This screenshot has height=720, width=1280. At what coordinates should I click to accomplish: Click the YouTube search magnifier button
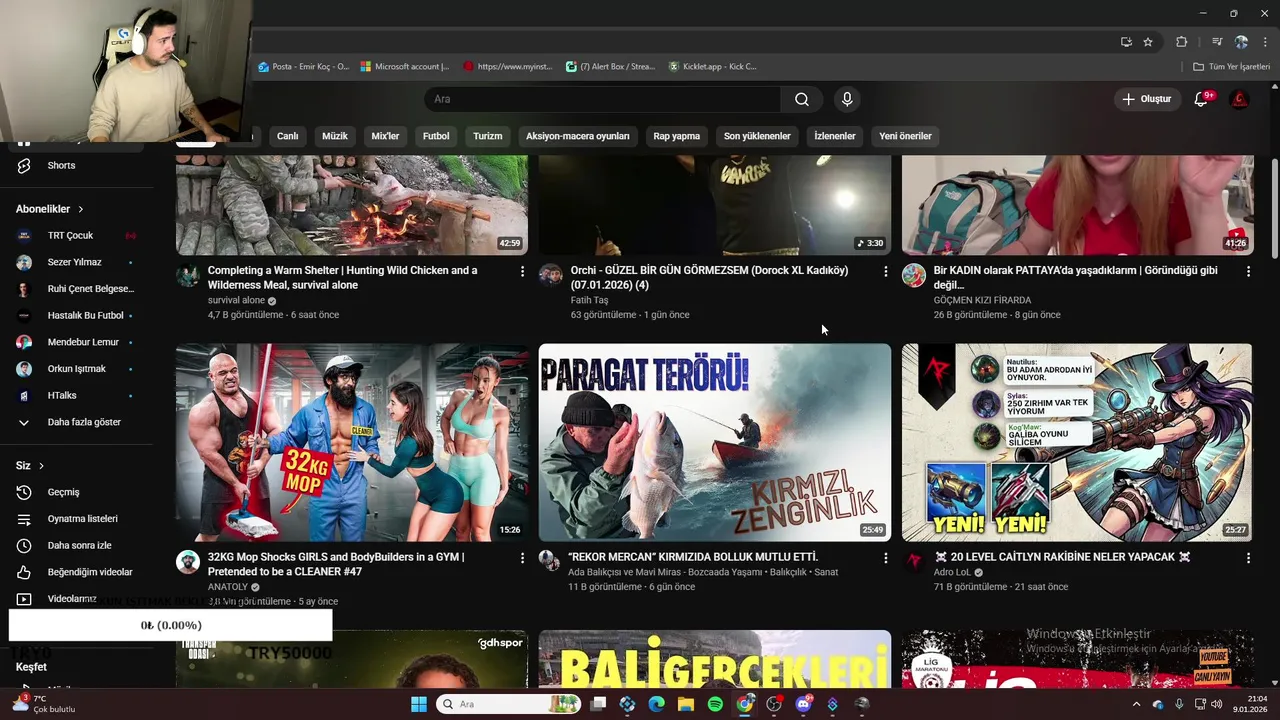point(801,99)
